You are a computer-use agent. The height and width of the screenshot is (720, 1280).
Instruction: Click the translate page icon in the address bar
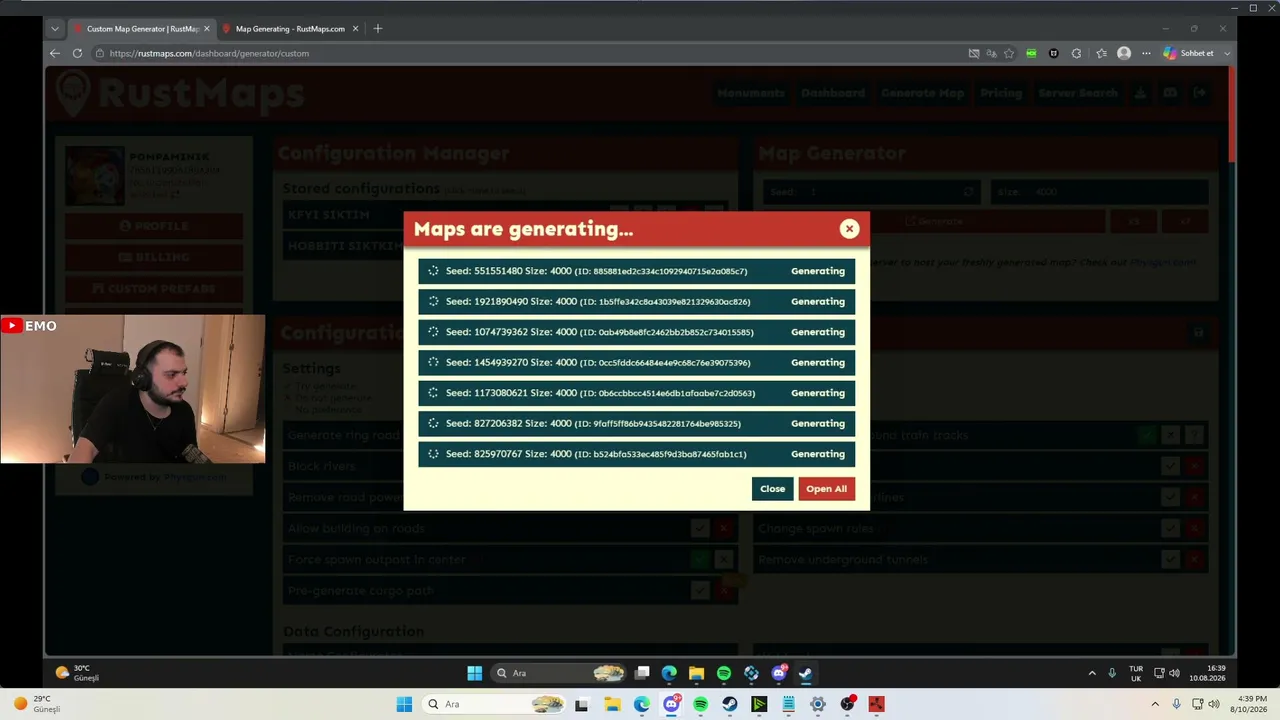tap(992, 53)
